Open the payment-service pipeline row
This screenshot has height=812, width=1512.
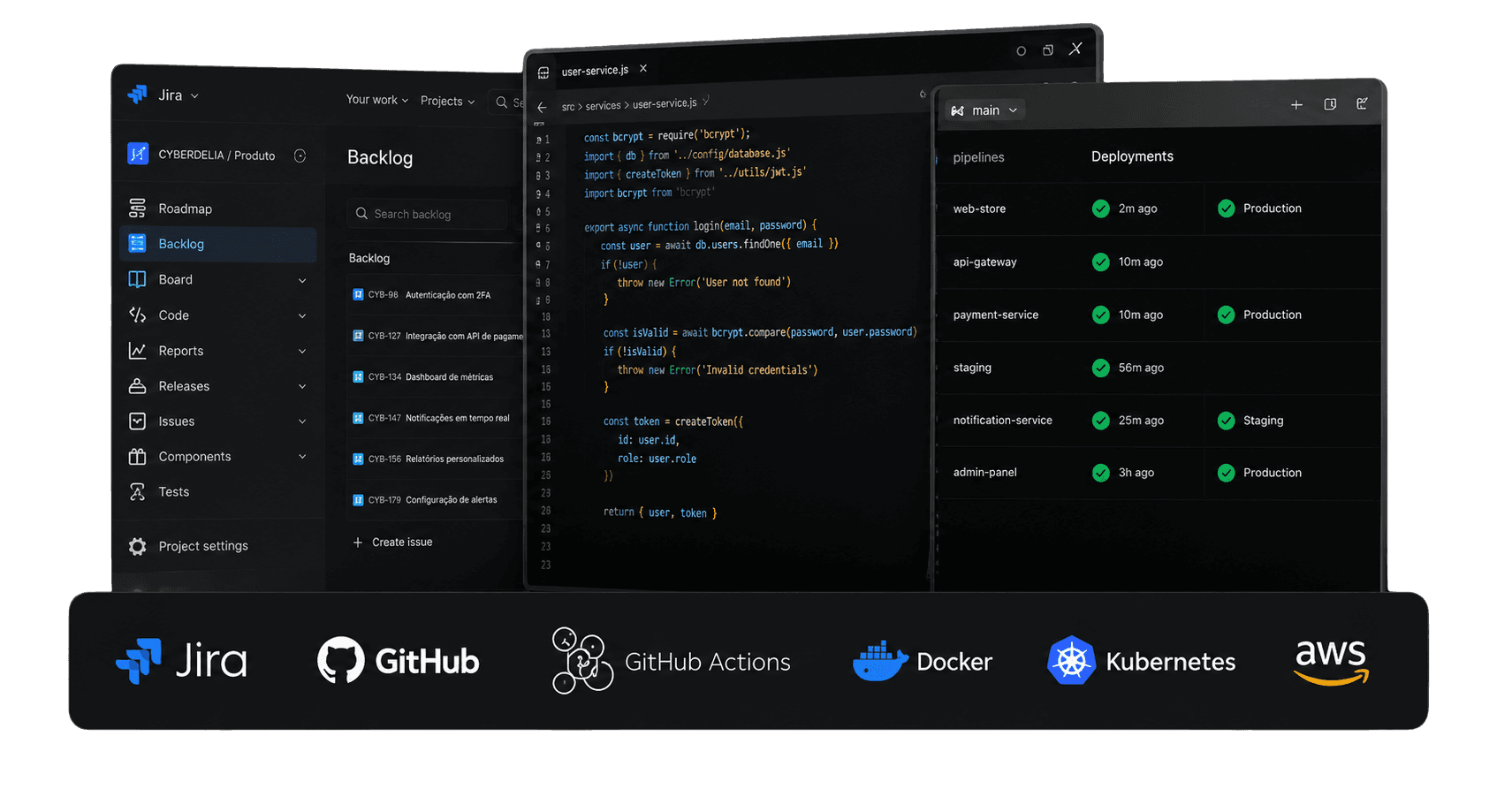pos(1159,315)
